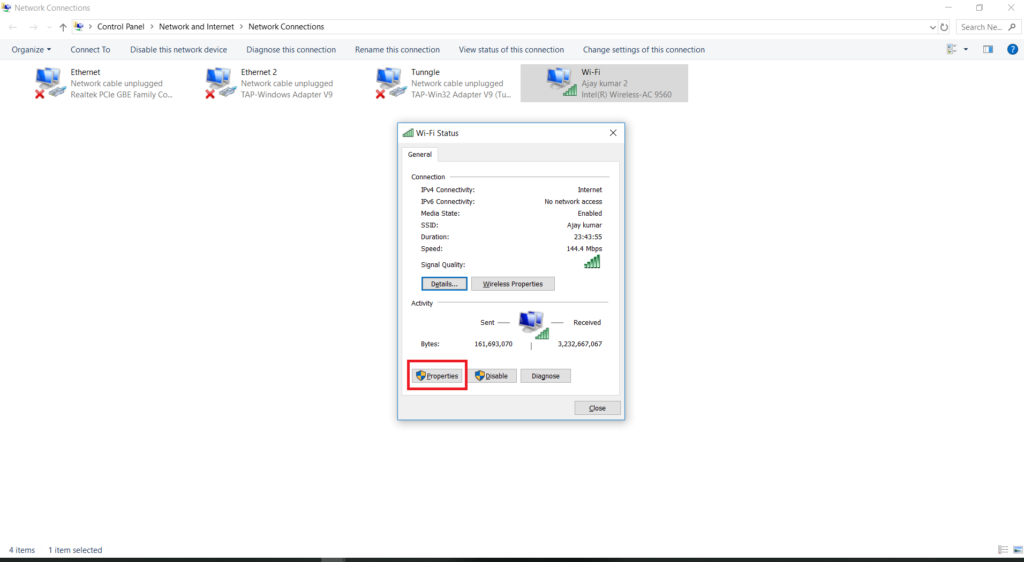Click the General tab in Wi-Fi Status
This screenshot has width=1024, height=562.
tap(420, 155)
